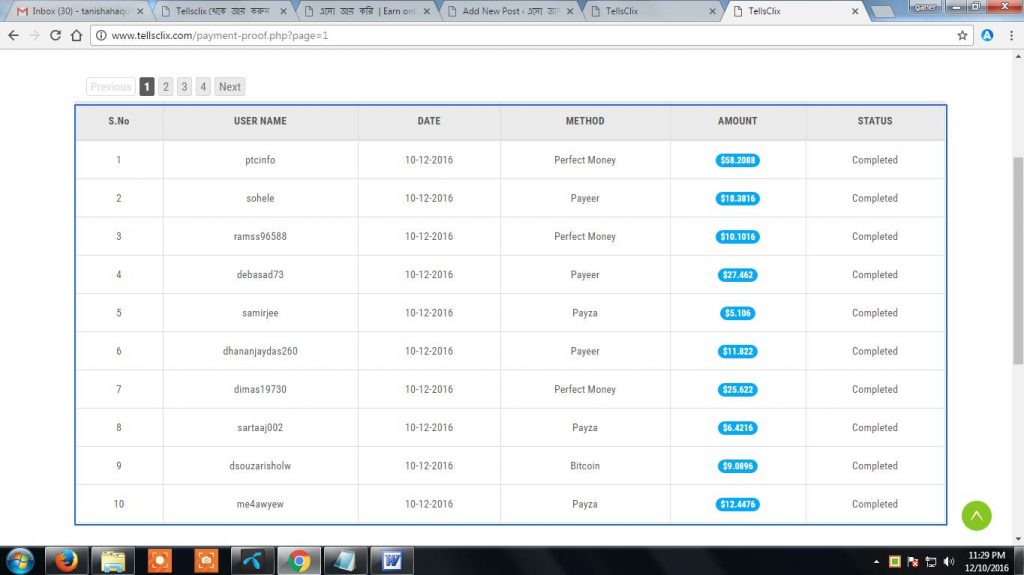Click the Windows Start button
The height and width of the screenshot is (575, 1024).
point(19,560)
